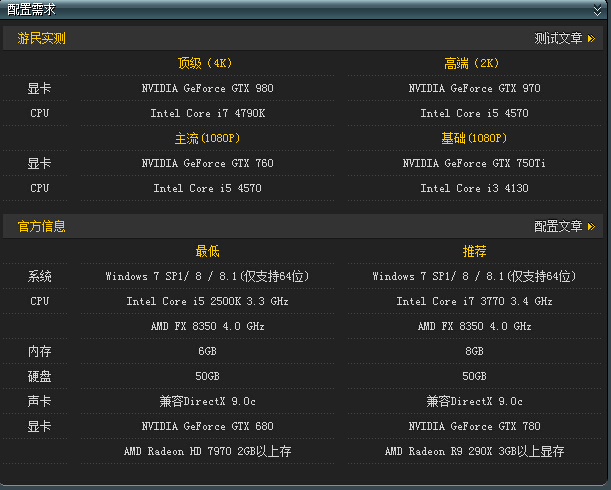The image size is (611, 490).
Task: Select NVIDIA GeForce GTX 750Ti cell
Action: (474, 163)
